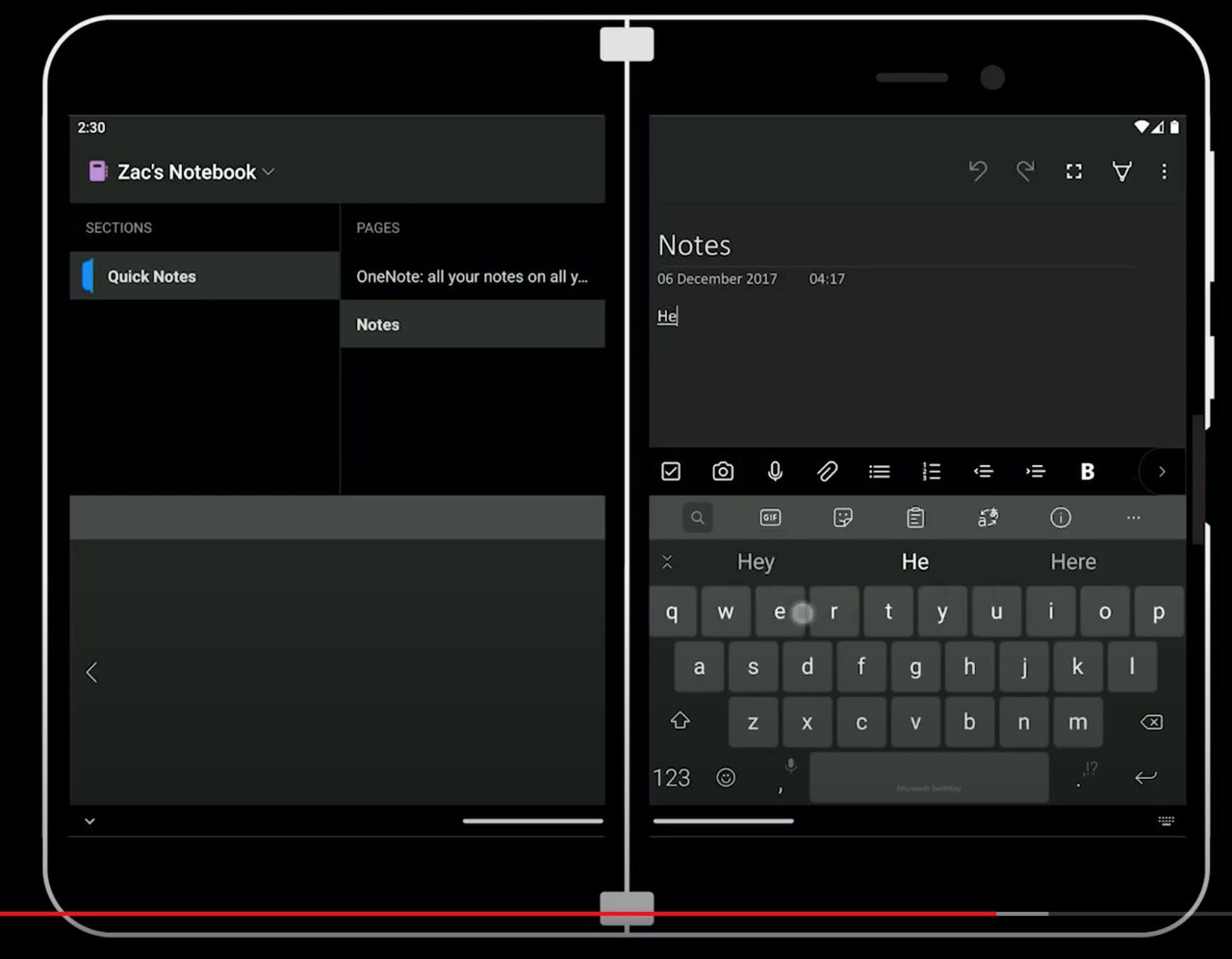Screen dimensions: 1232x959
Task: Redo the last undone edit
Action: coord(1026,171)
